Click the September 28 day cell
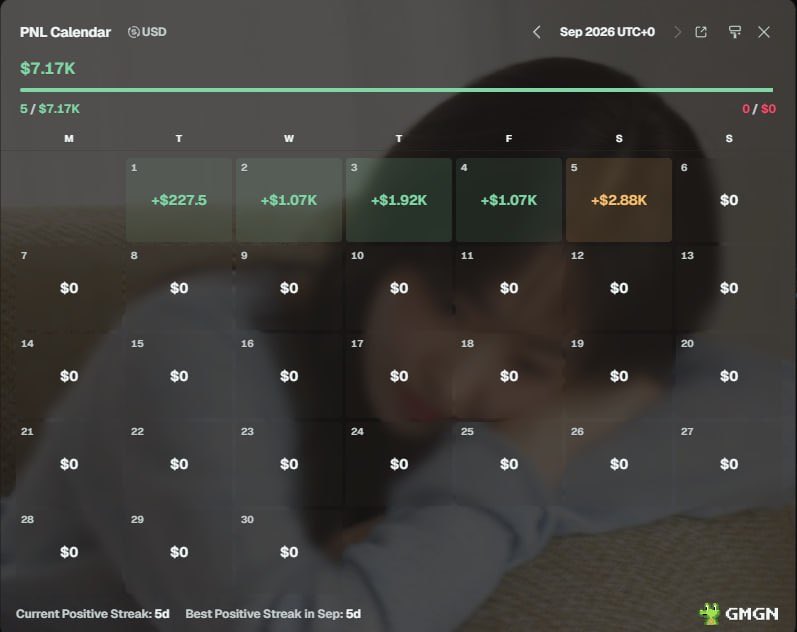This screenshot has height=632, width=797. click(x=69, y=552)
